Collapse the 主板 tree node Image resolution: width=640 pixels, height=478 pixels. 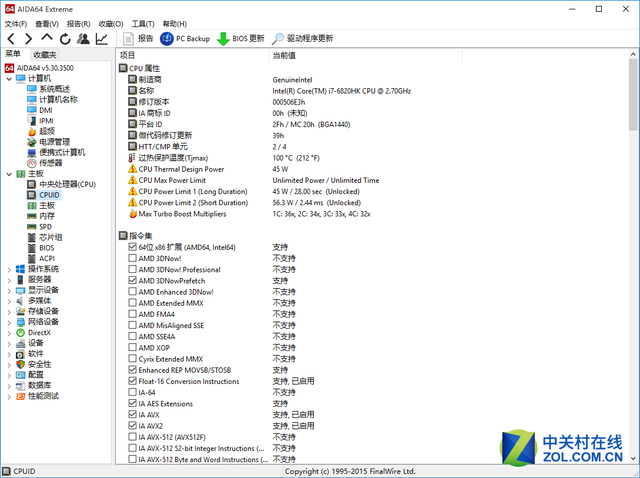coord(9,174)
